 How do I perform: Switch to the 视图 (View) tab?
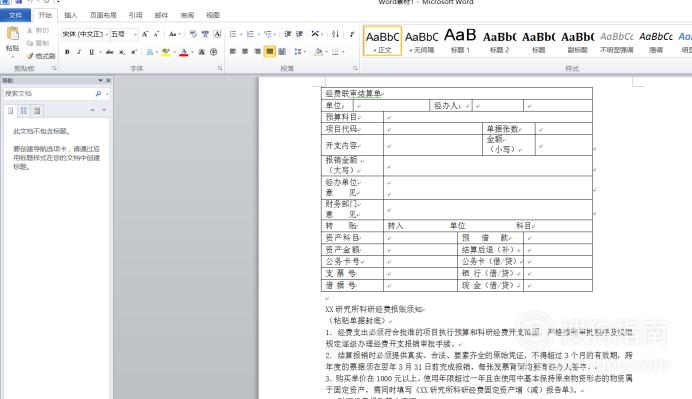pos(213,15)
